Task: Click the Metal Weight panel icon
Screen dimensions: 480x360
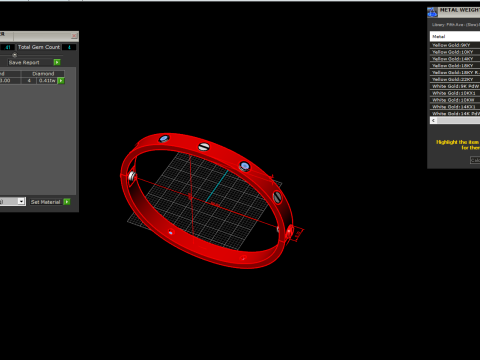Action: pos(432,12)
